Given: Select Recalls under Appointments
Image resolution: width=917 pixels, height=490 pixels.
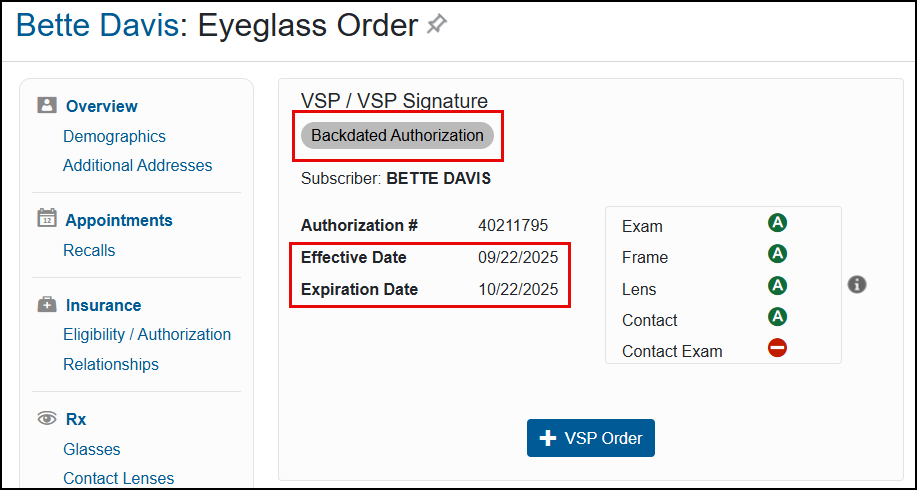Looking at the screenshot, I should [x=89, y=250].
